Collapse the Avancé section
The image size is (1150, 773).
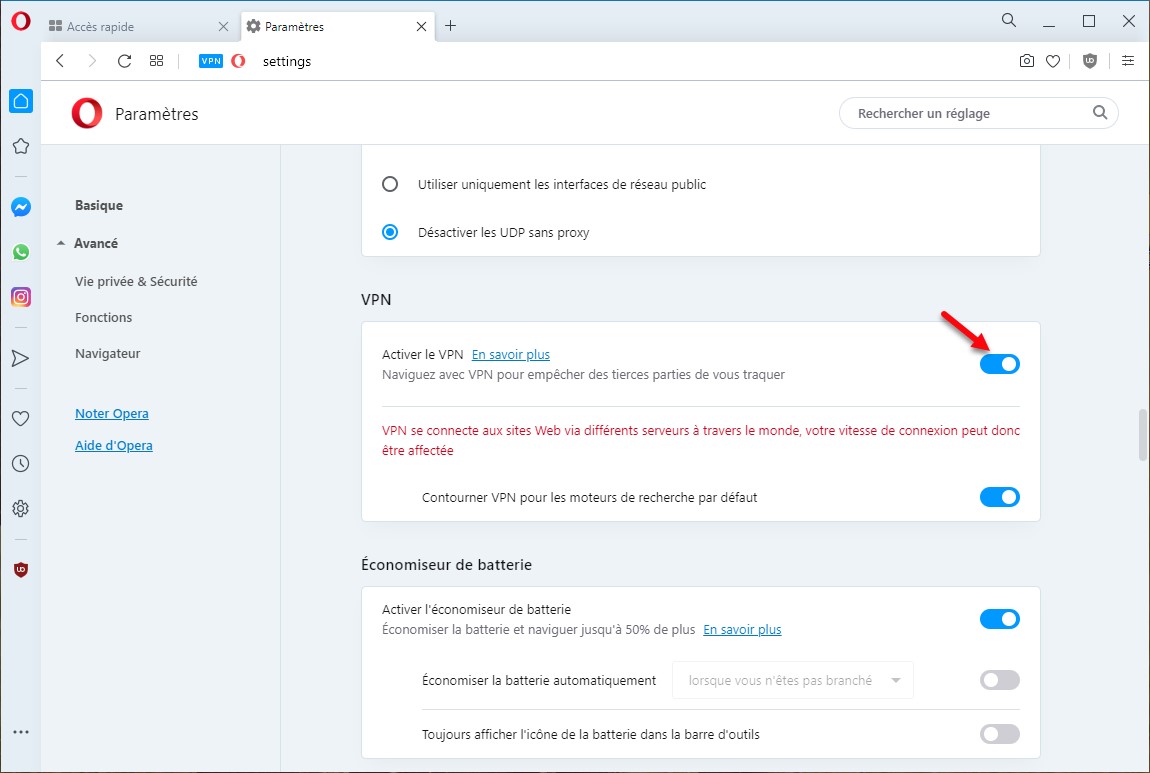click(88, 243)
